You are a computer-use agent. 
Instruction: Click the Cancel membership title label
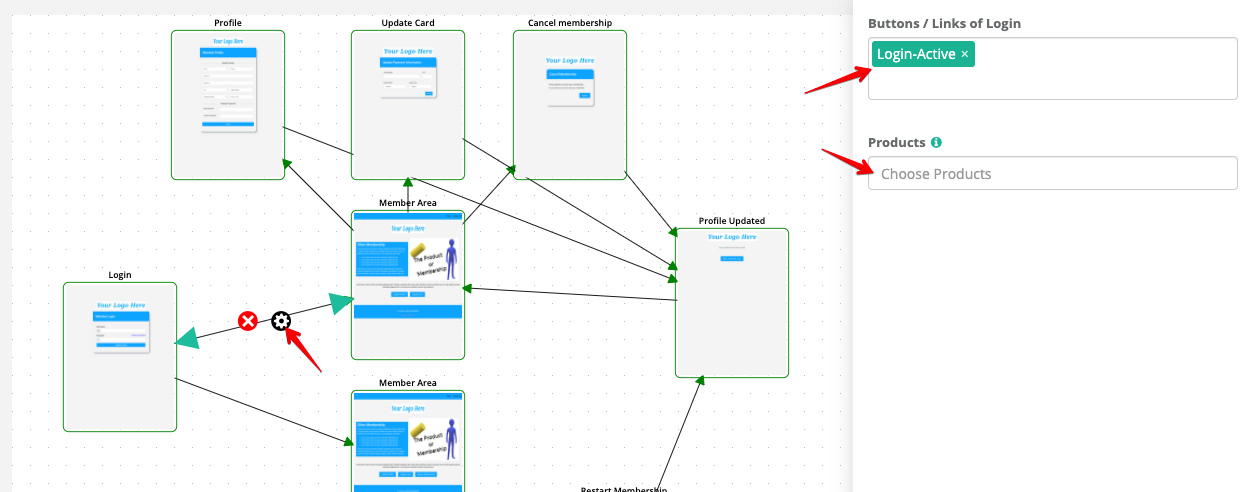click(570, 23)
